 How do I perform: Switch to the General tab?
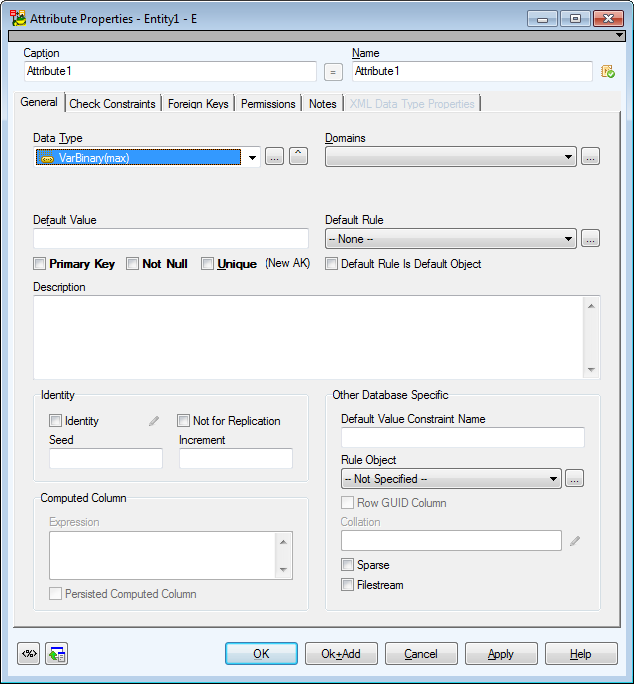click(39, 102)
